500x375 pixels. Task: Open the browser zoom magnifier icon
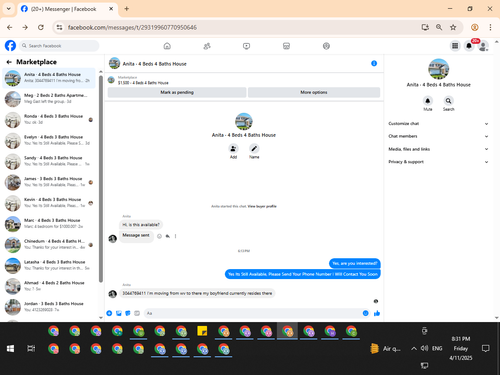[x=439, y=27]
